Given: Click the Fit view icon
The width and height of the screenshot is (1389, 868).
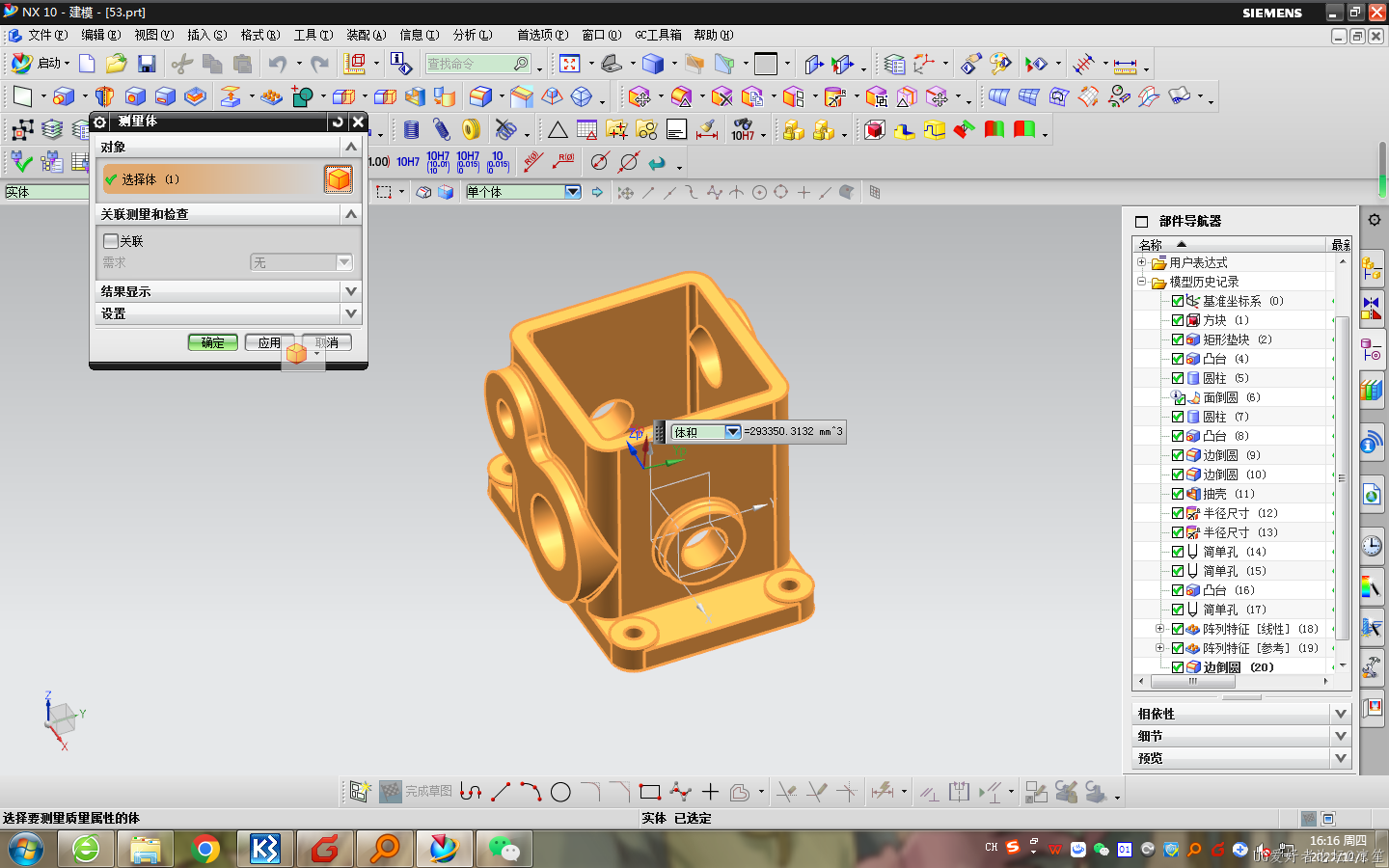Looking at the screenshot, I should pyautogui.click(x=570, y=64).
